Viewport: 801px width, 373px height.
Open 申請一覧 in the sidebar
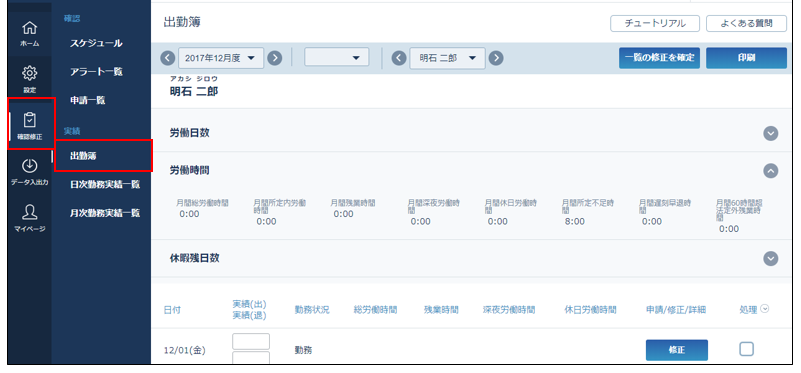pos(87,101)
